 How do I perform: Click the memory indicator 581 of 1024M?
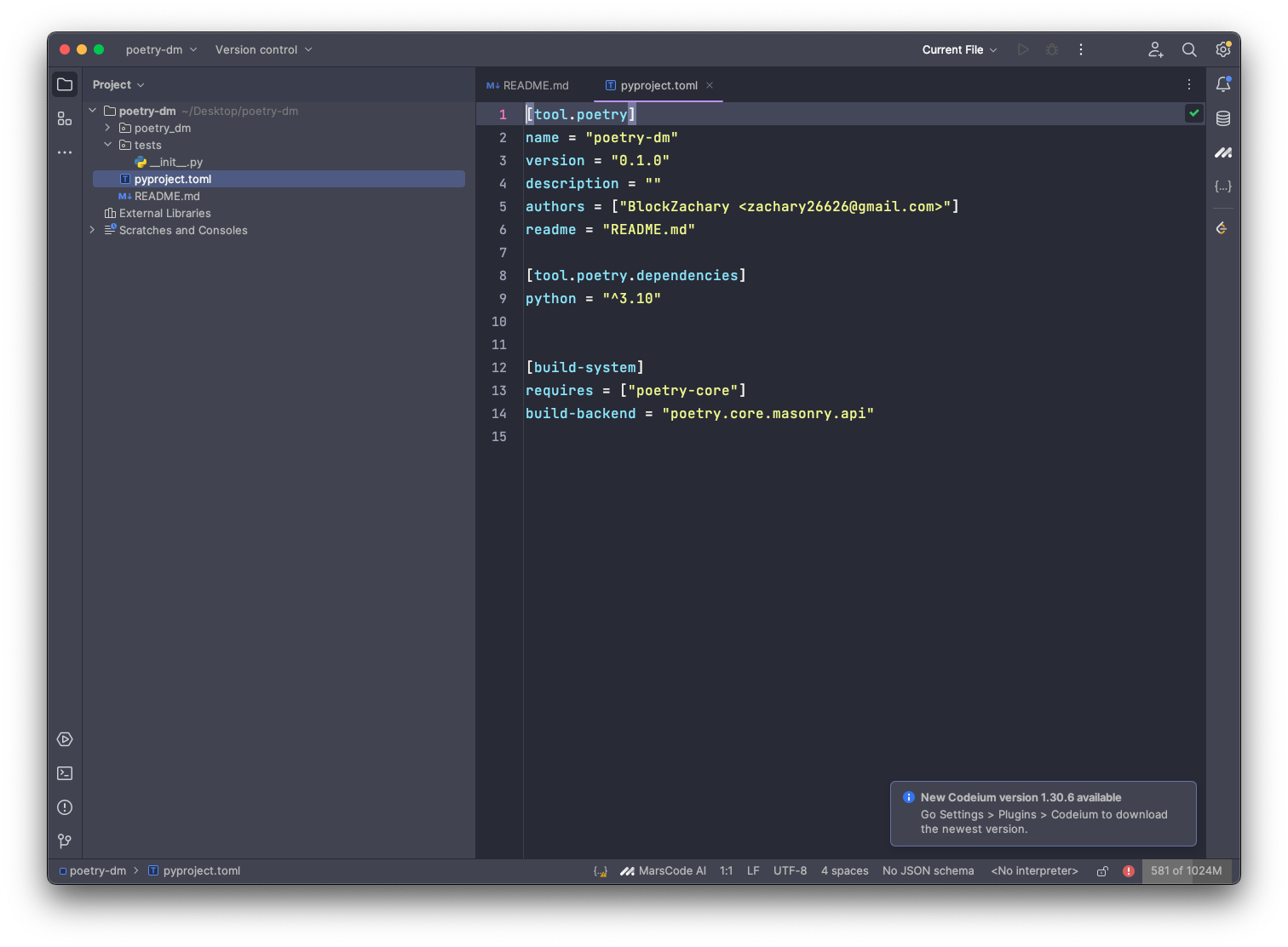coord(1186,871)
